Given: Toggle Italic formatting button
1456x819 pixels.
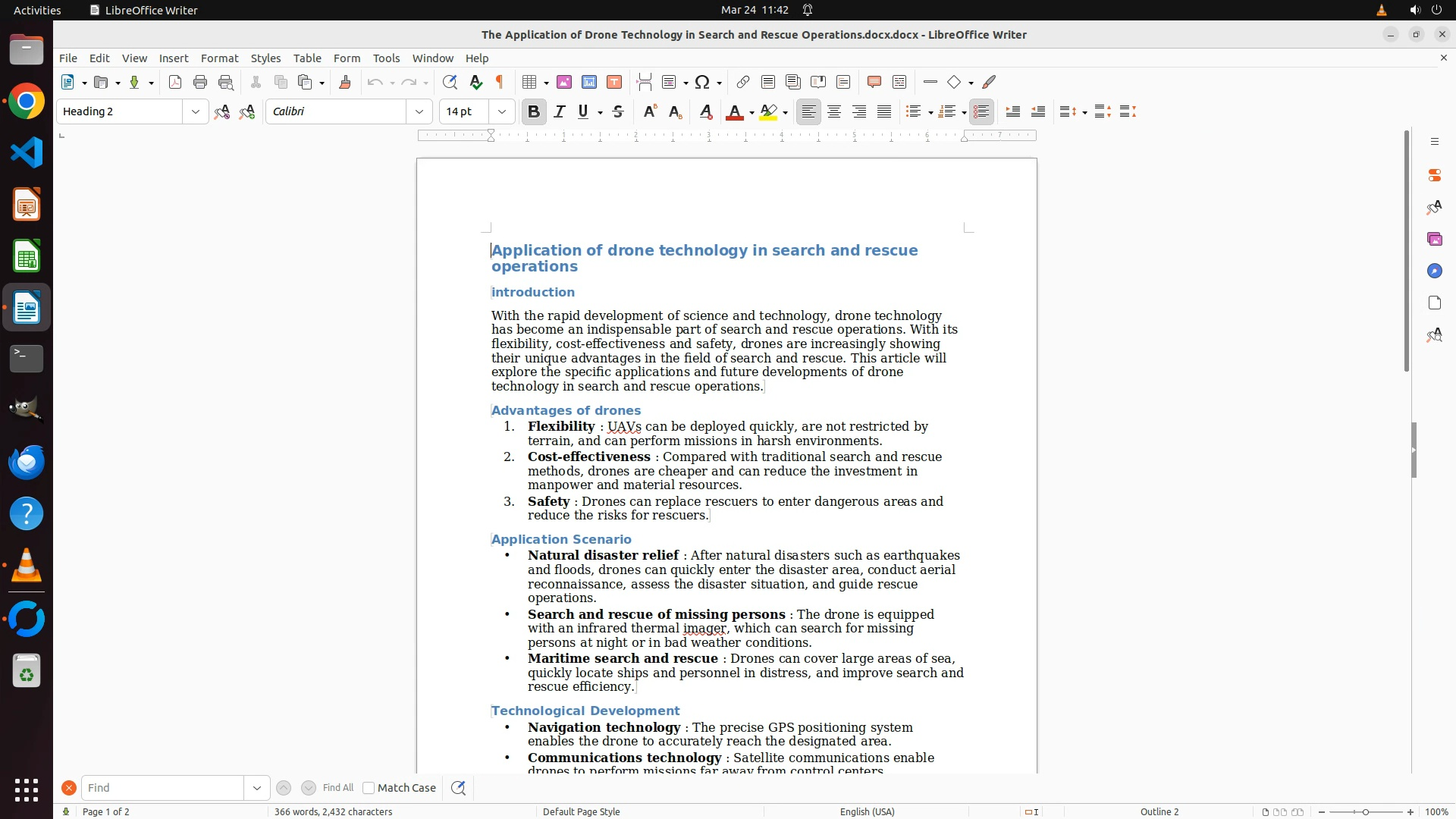Looking at the screenshot, I should [x=560, y=111].
